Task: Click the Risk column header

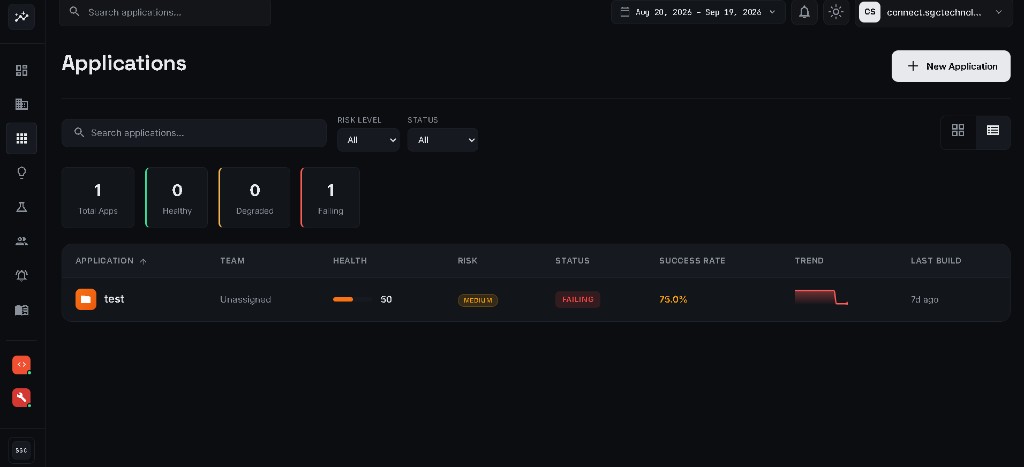Action: click(x=468, y=261)
